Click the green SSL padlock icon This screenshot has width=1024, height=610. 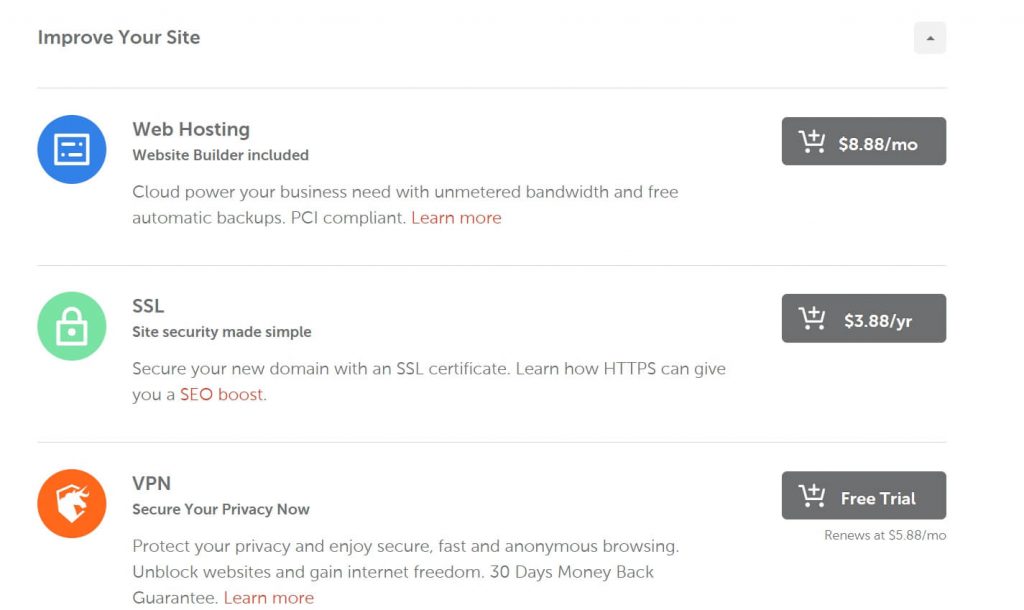(x=72, y=326)
